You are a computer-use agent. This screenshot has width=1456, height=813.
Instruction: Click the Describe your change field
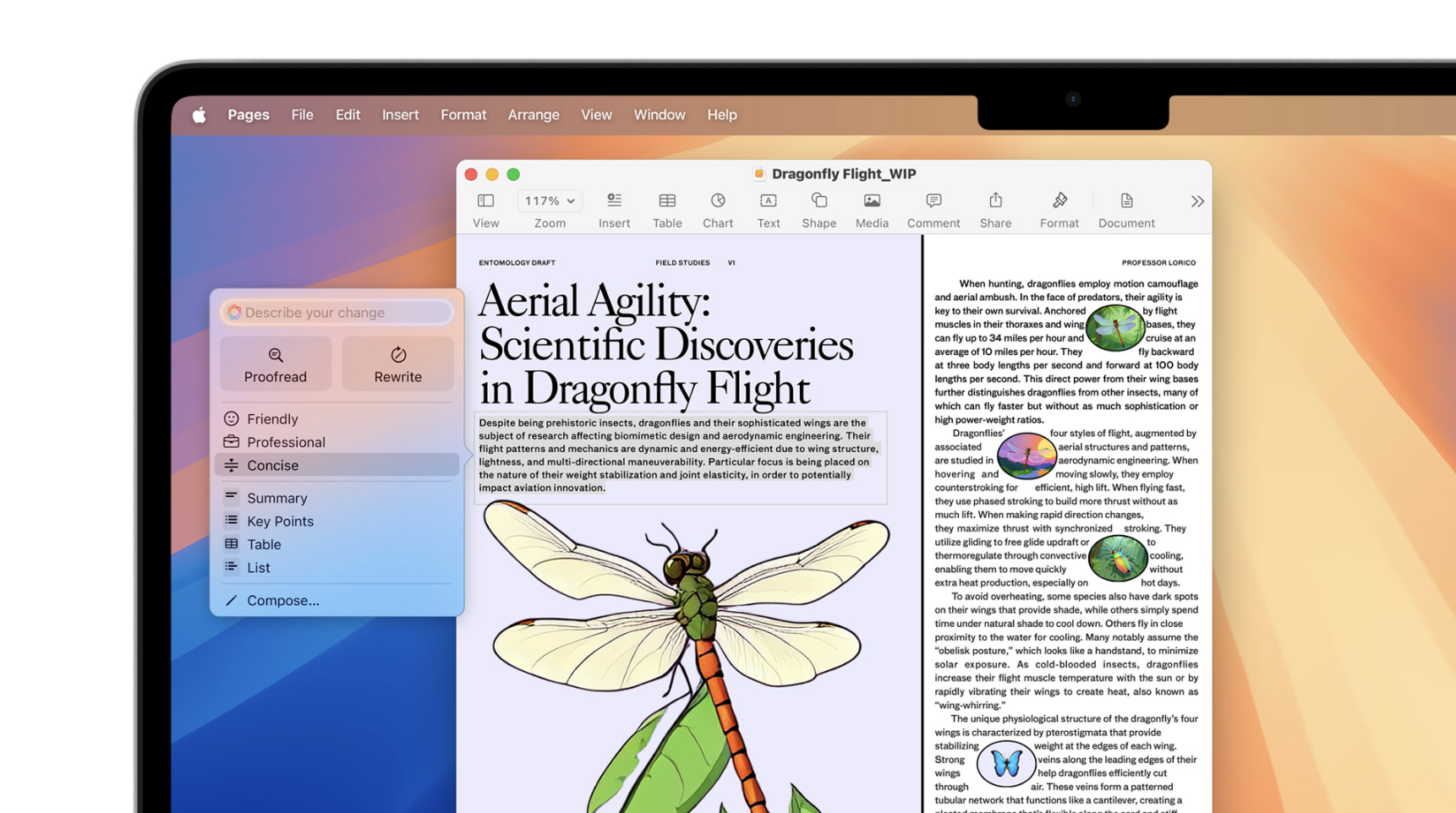click(x=337, y=313)
